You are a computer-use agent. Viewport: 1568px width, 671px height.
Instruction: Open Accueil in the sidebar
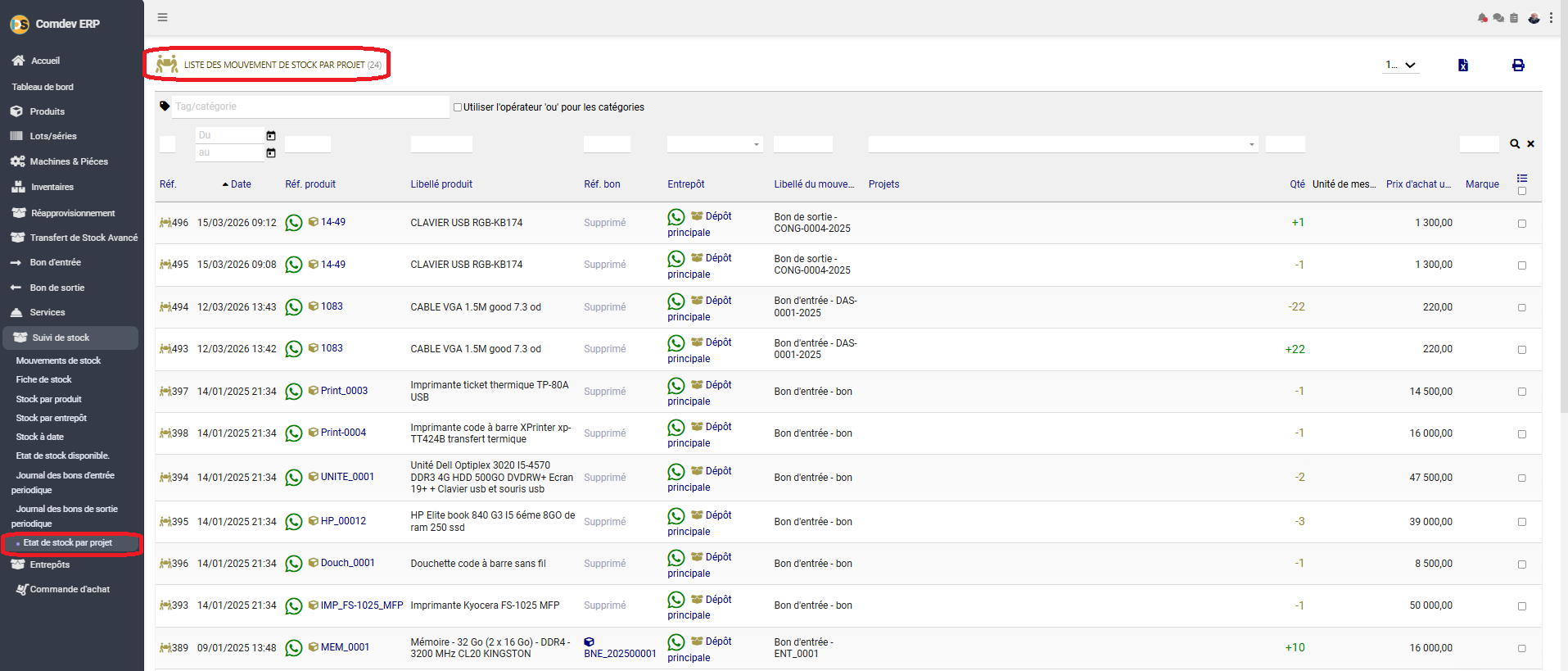point(45,61)
